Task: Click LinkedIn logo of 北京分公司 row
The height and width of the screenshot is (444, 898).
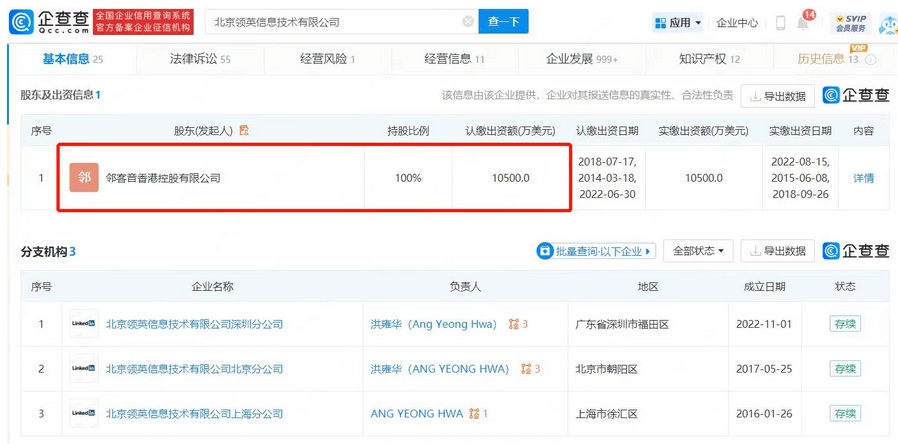Action: coord(84,368)
